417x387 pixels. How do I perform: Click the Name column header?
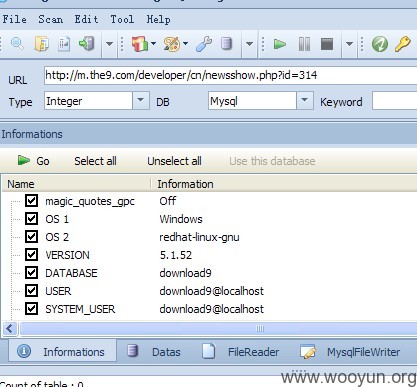(77, 184)
